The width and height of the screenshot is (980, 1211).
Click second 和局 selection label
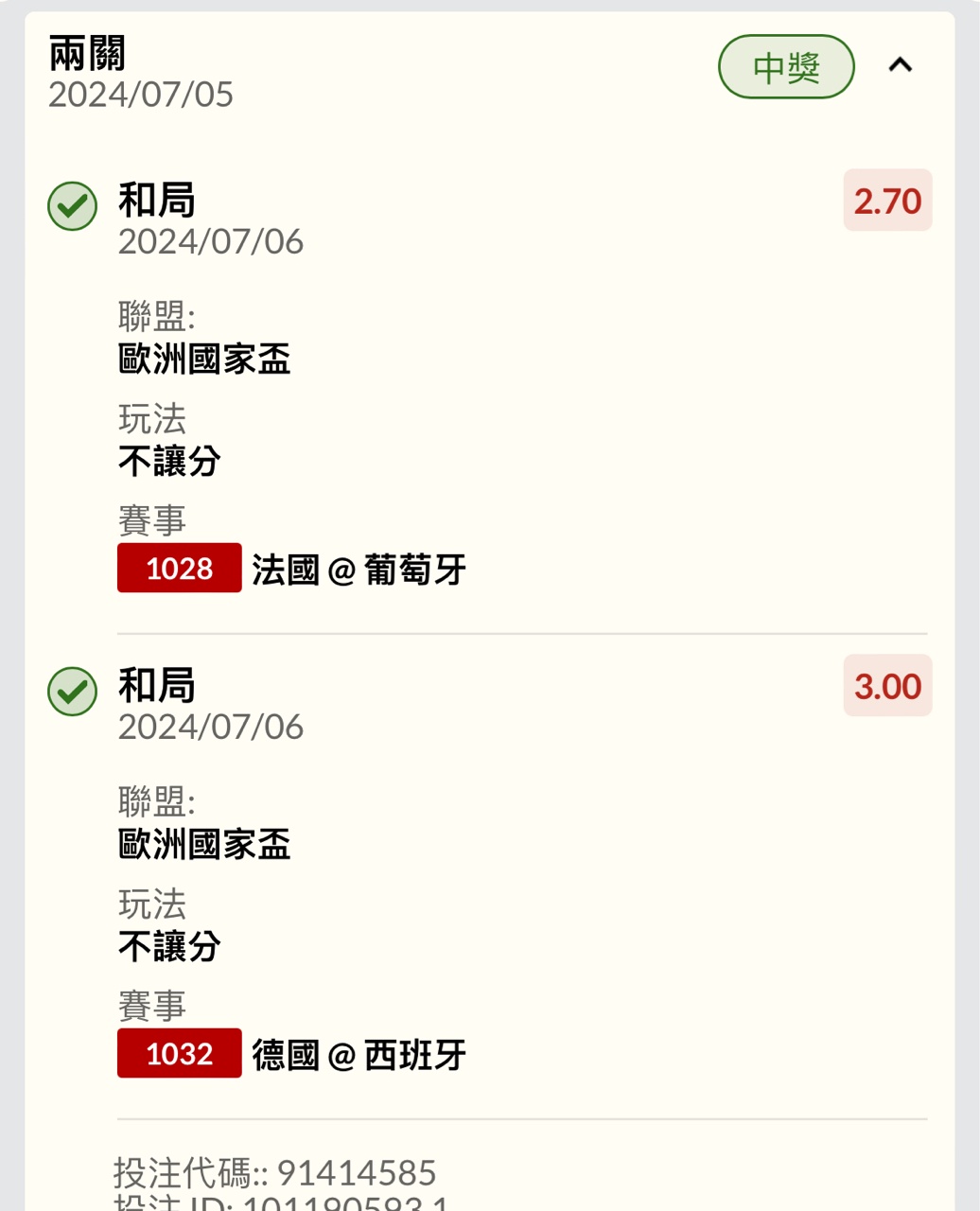(x=157, y=686)
